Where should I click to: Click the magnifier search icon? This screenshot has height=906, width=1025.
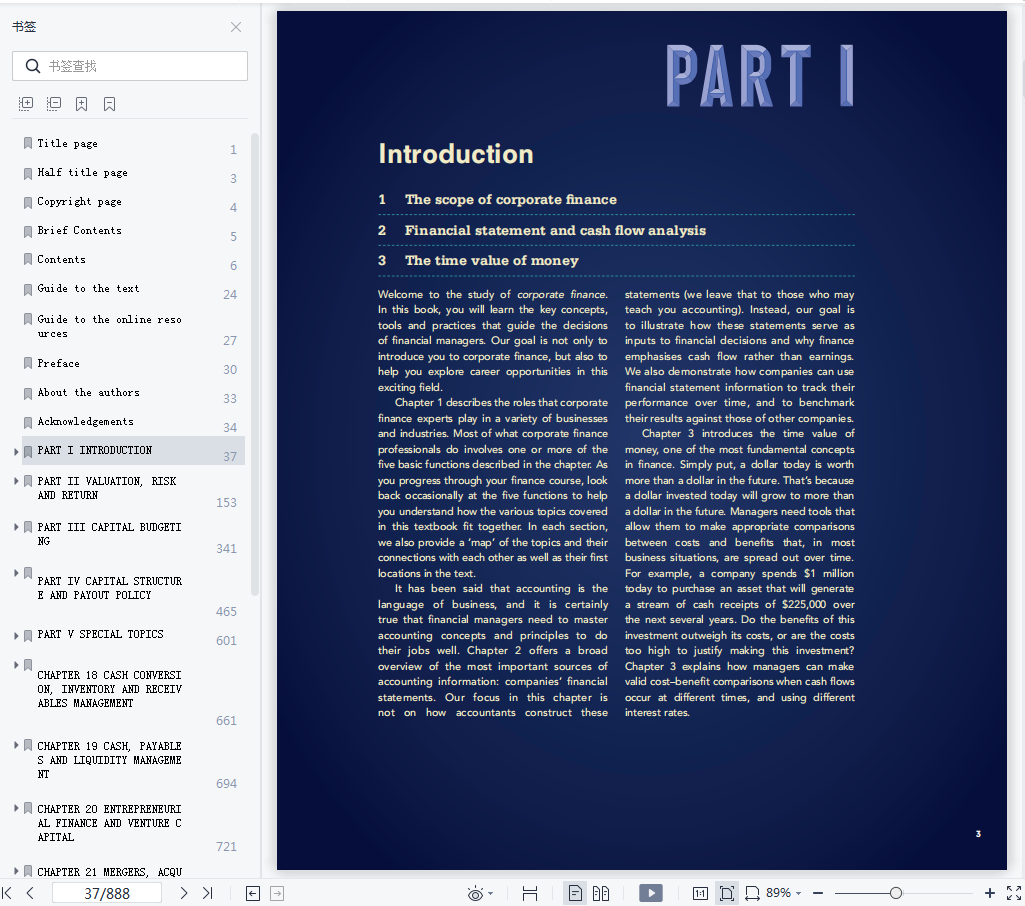click(33, 66)
